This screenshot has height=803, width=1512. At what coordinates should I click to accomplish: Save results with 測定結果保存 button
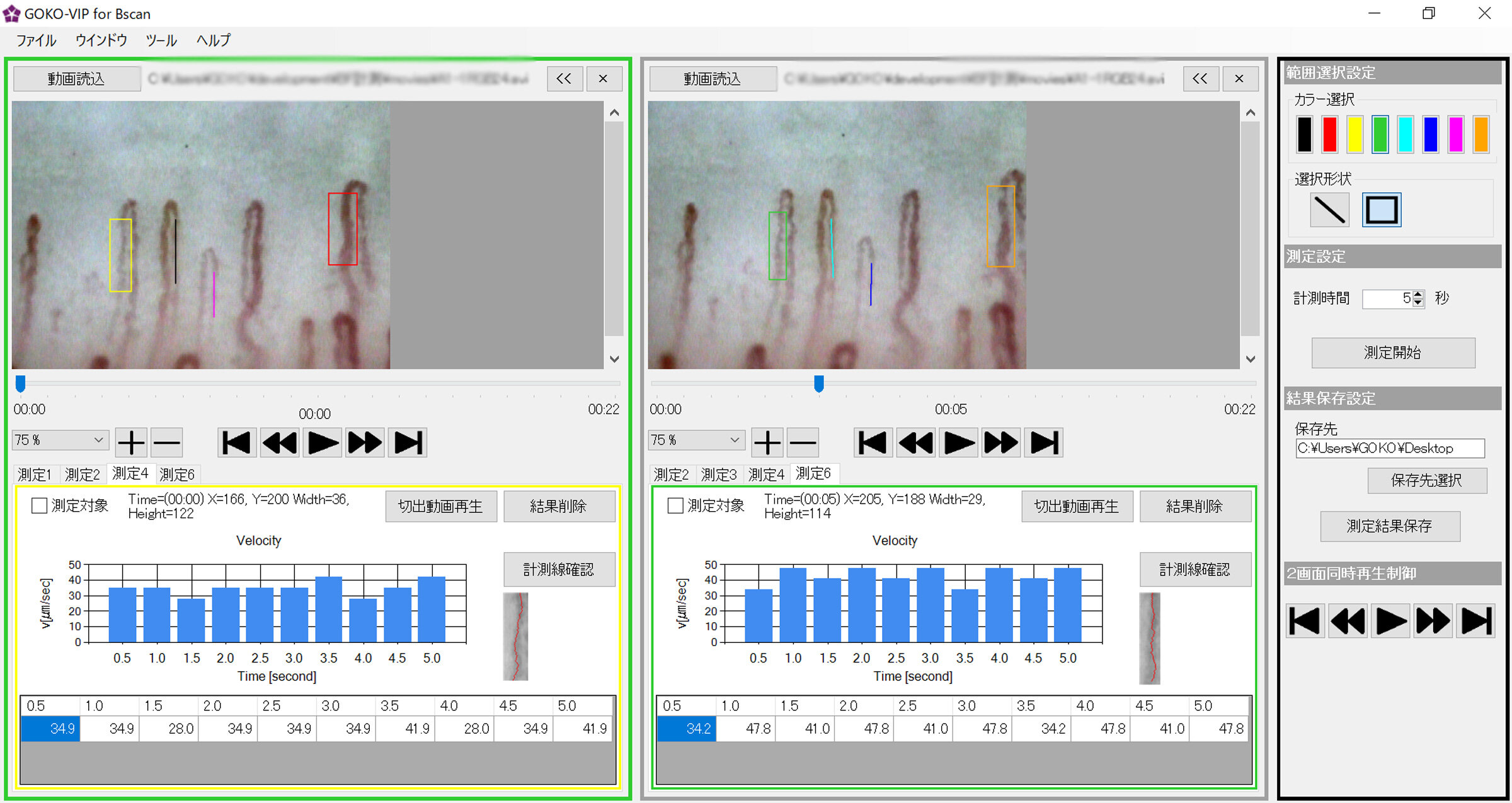[x=1390, y=526]
